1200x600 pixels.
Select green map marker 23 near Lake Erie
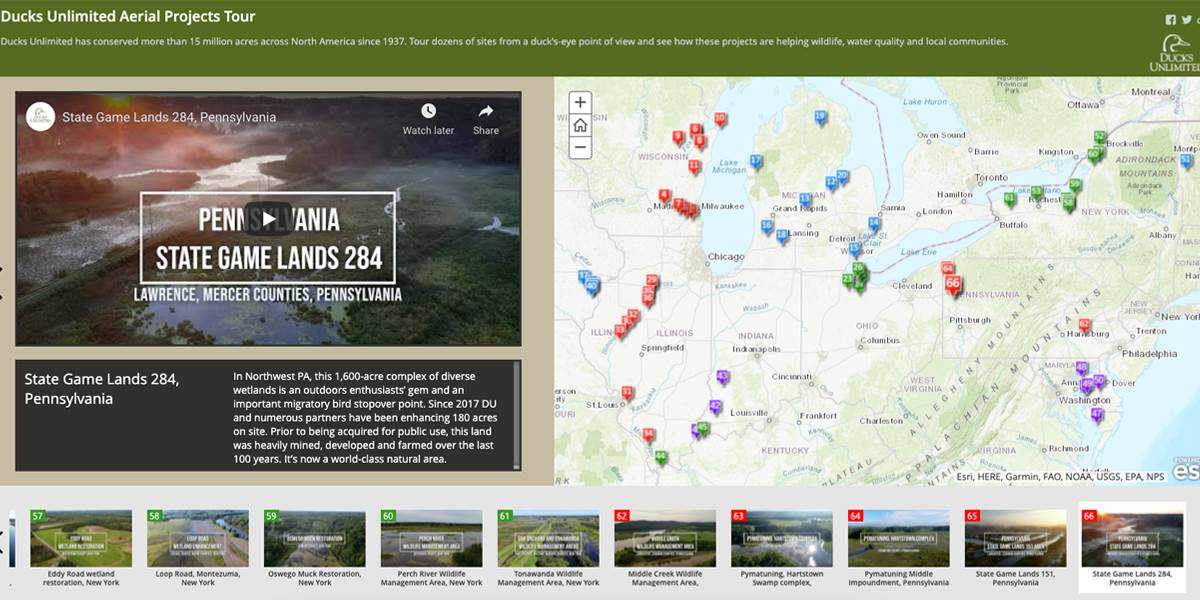pos(848,280)
